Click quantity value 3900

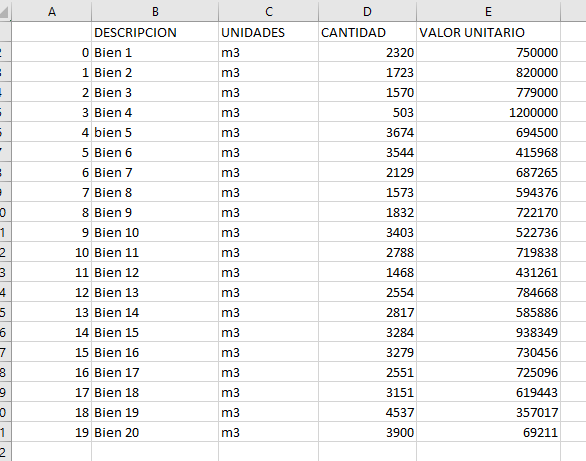tap(367, 432)
